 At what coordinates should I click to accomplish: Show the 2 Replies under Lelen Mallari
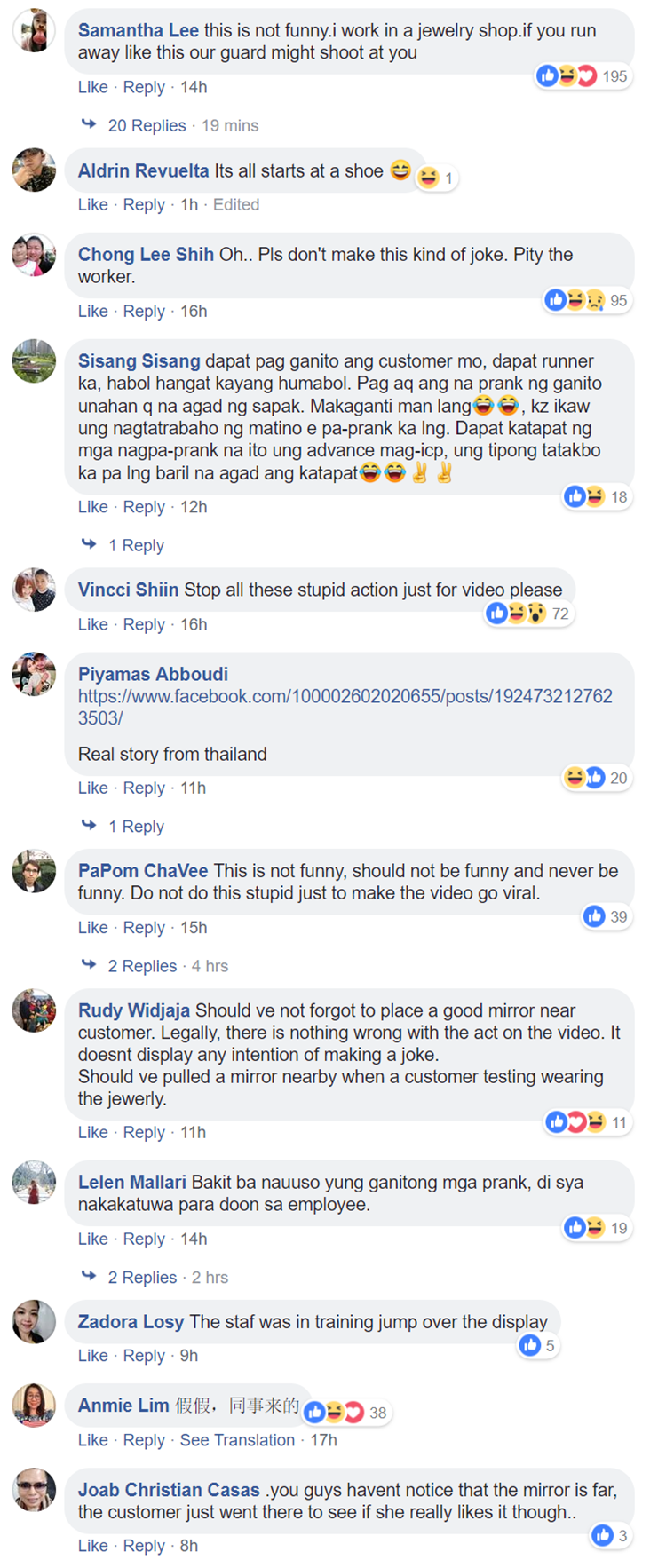tap(142, 1278)
